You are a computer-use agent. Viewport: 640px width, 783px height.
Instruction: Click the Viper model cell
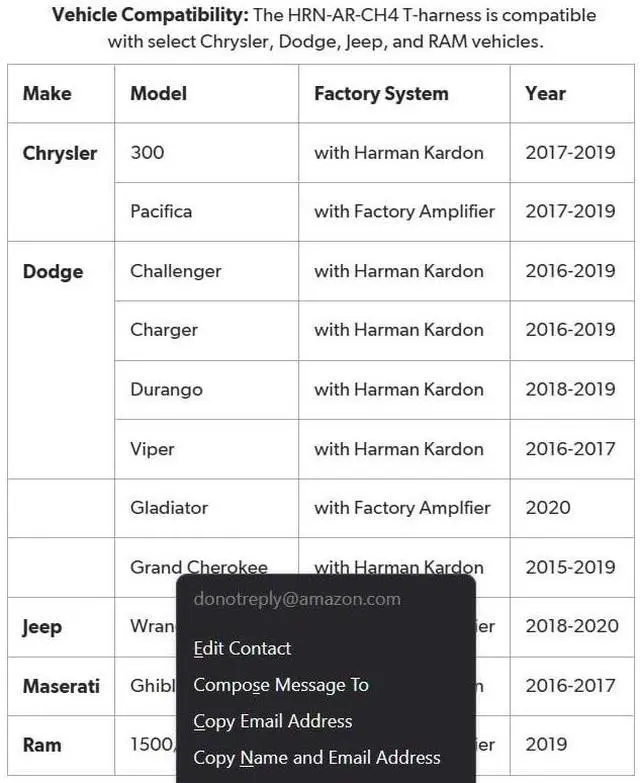point(152,449)
